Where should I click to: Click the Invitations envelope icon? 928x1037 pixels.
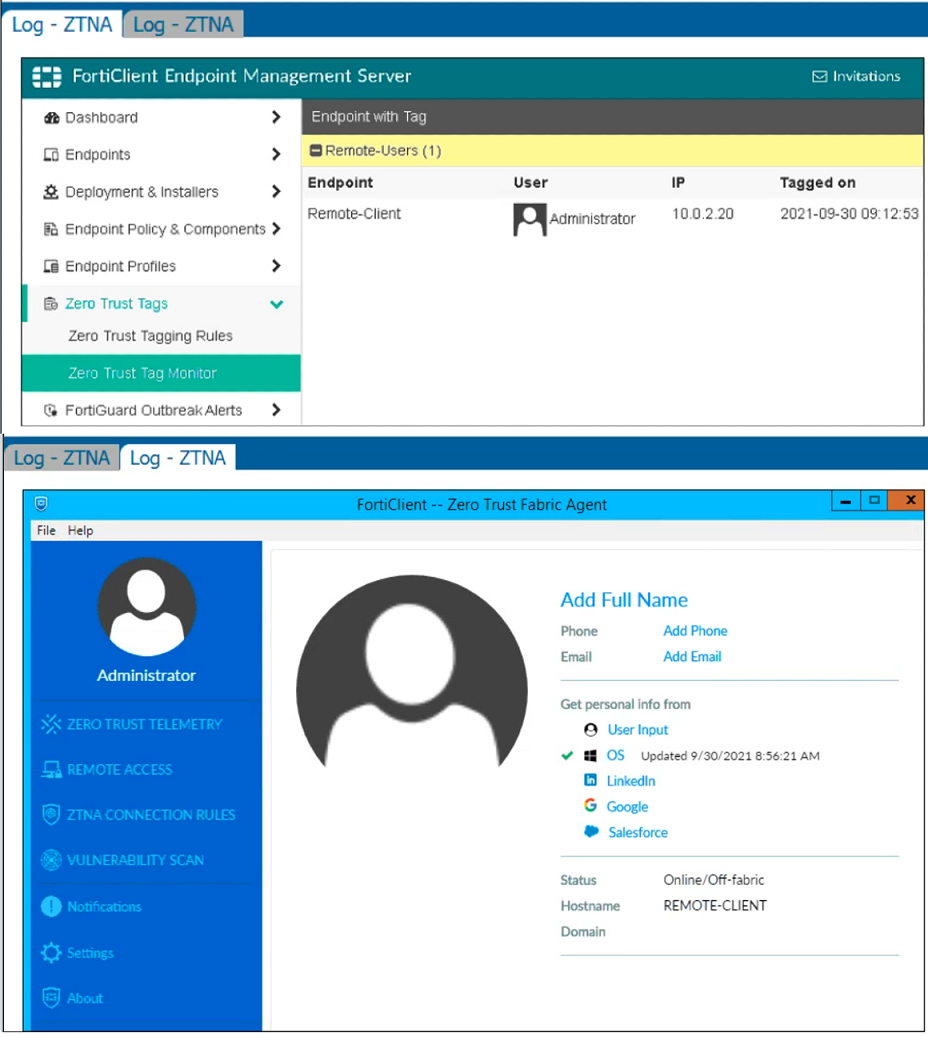pos(820,77)
